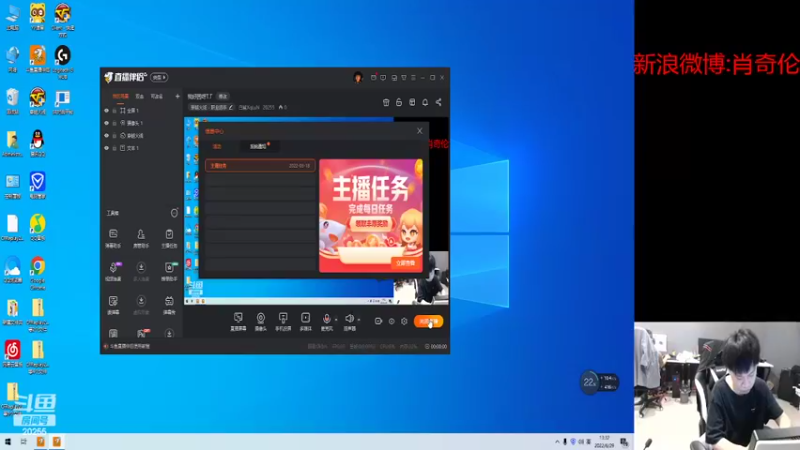The width and height of the screenshot is (800, 450).
Task: Toggle the lock on the 全屏 1 source
Action: tap(115, 110)
